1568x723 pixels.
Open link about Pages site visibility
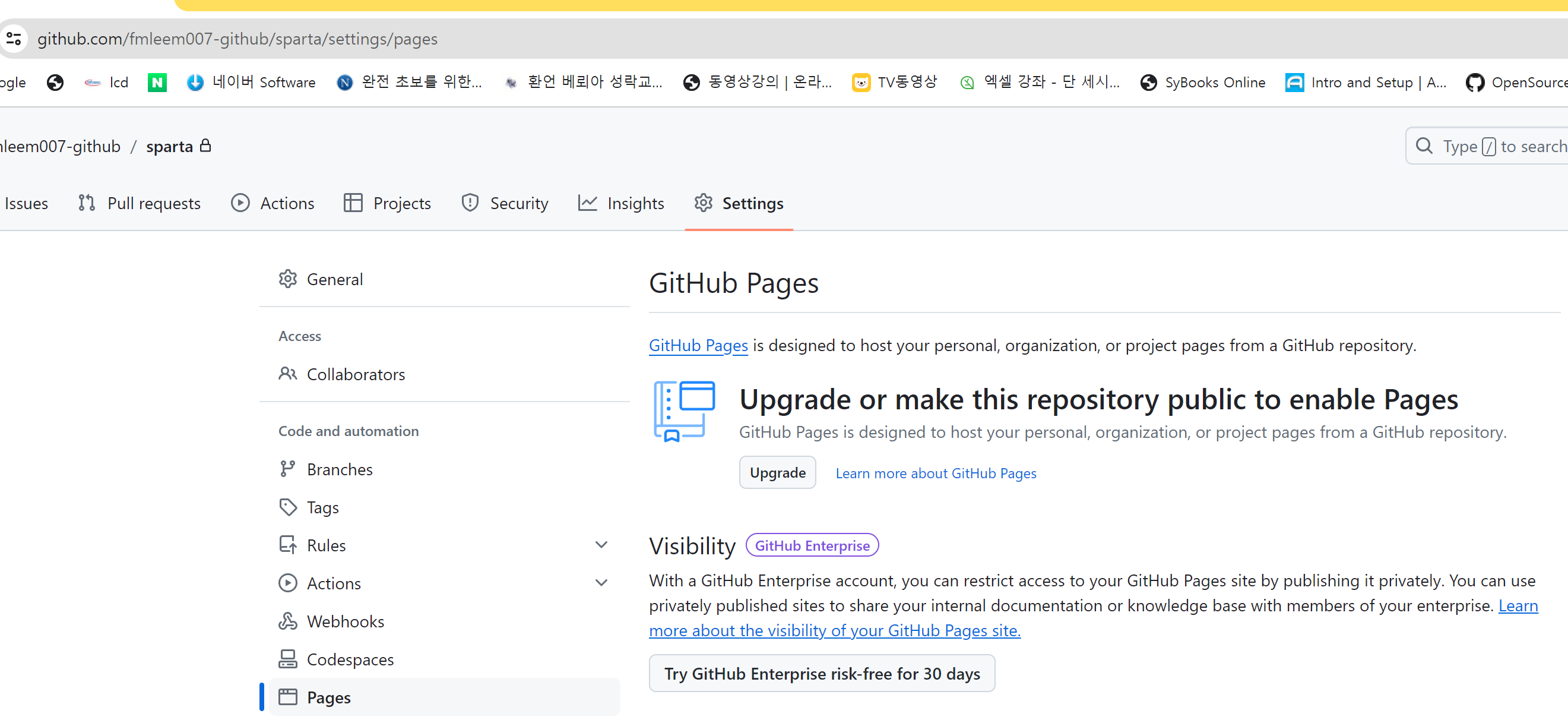coord(835,630)
